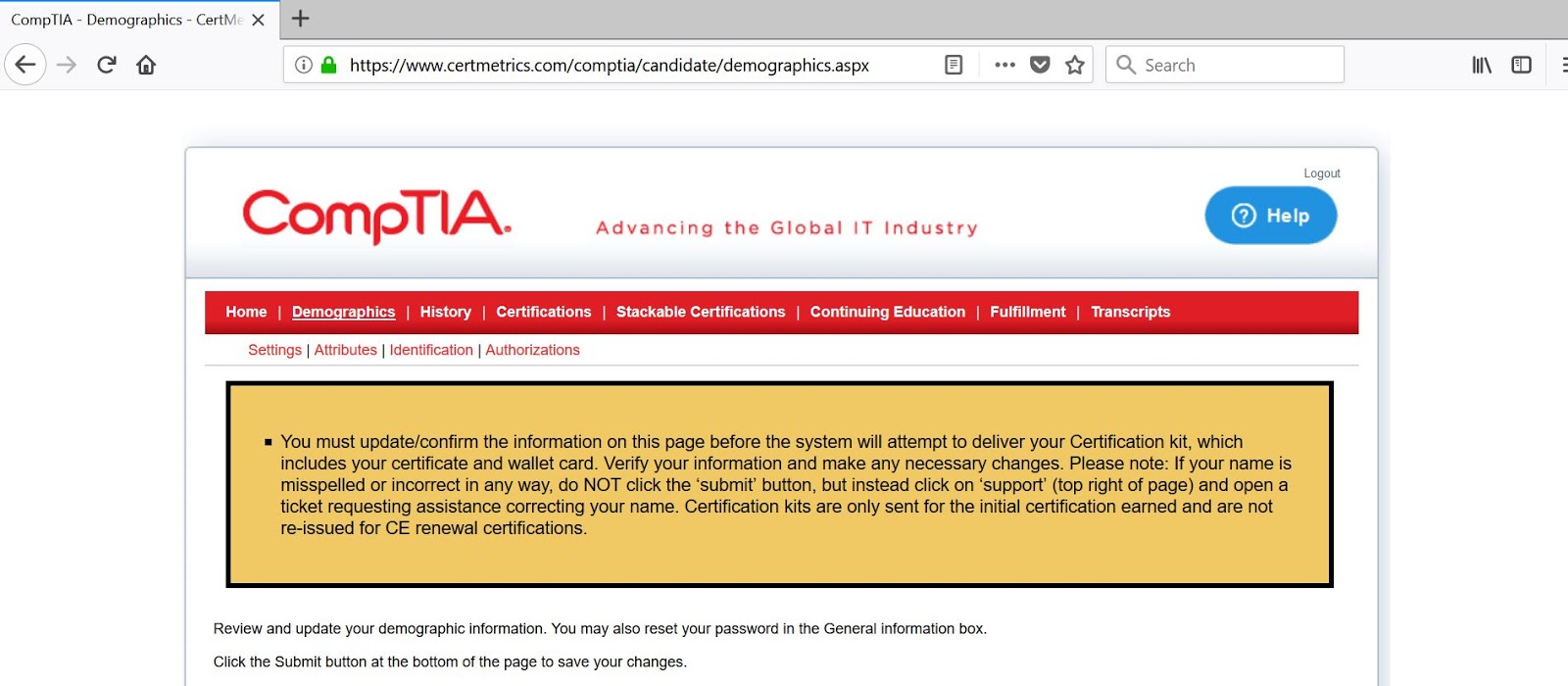Click the browser forward arrow
1568x686 pixels.
[x=67, y=65]
